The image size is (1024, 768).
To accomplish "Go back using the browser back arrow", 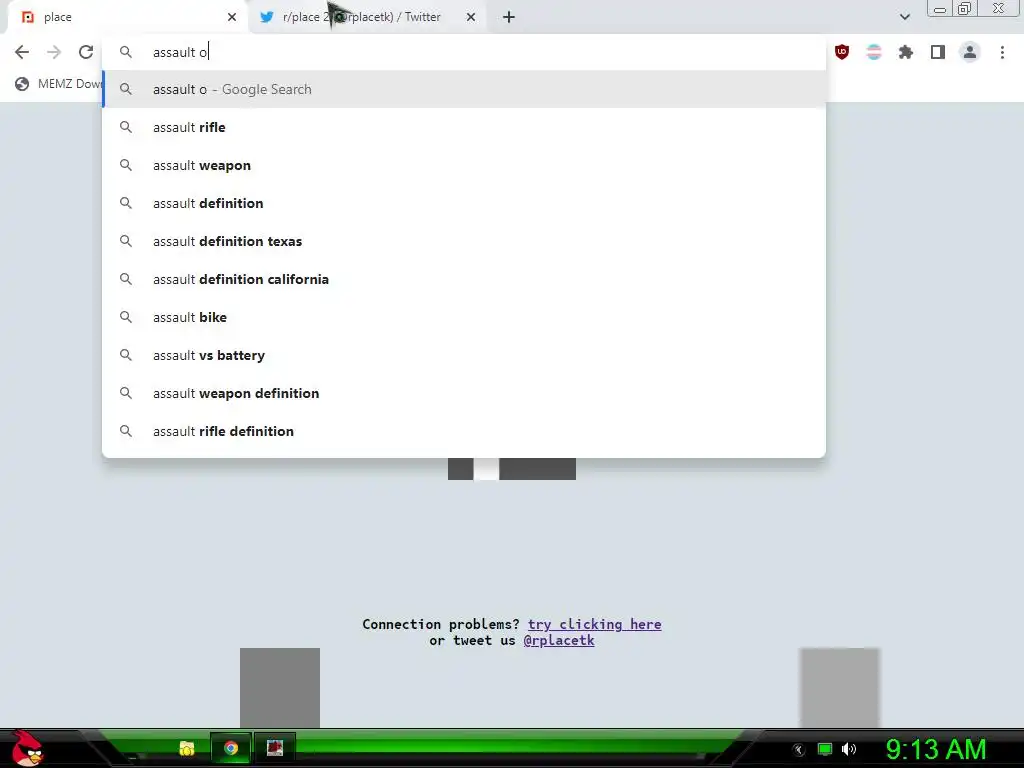I will coord(22,52).
